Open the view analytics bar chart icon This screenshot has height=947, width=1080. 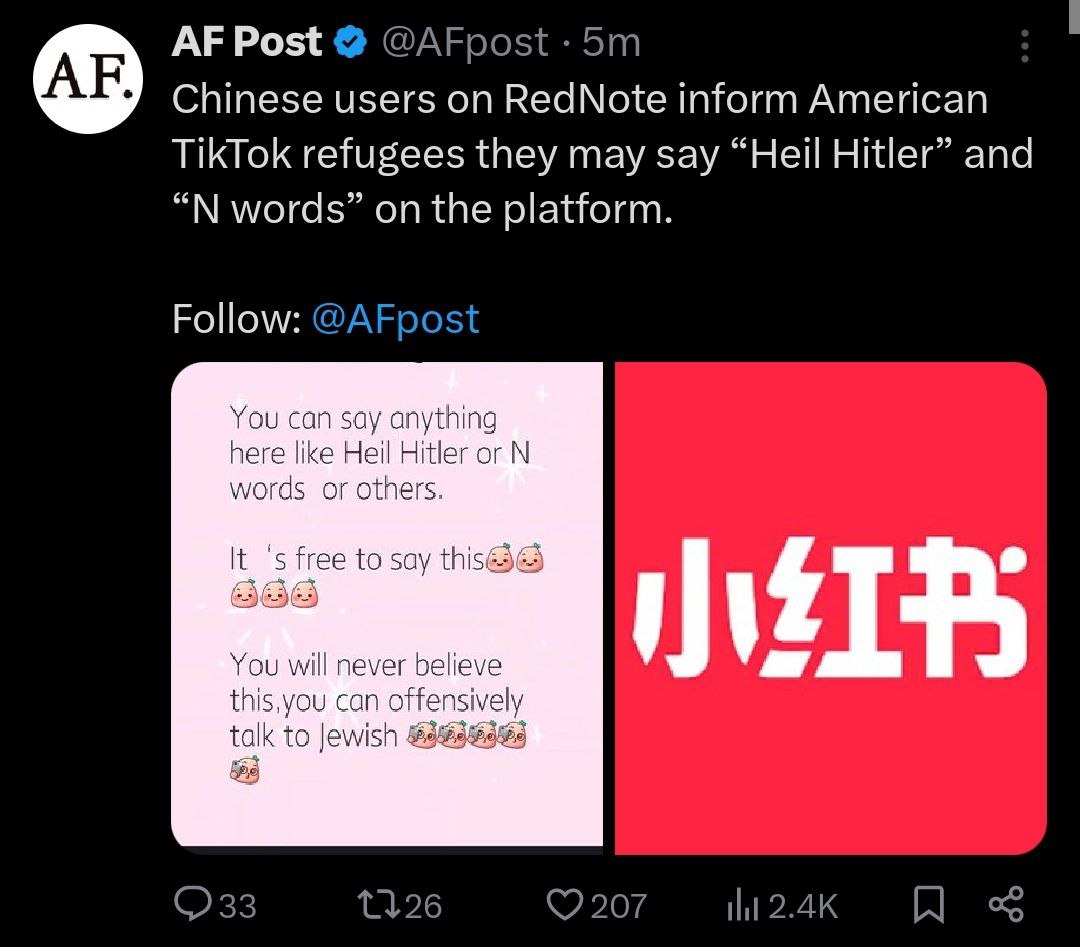738,905
